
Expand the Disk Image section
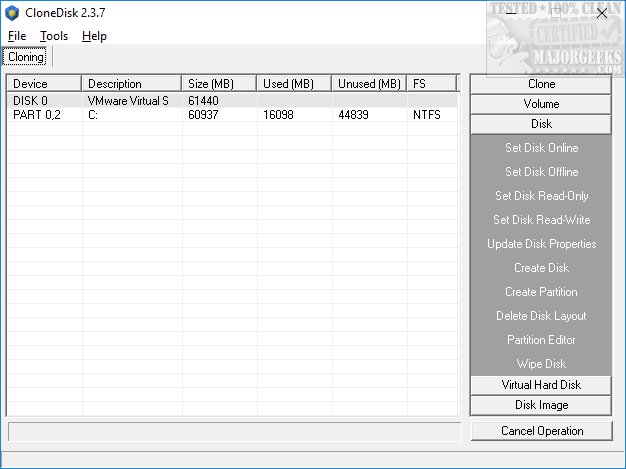coord(541,405)
